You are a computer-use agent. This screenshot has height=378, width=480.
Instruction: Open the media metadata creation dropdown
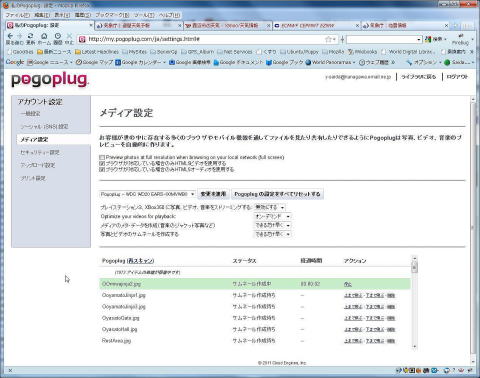pyautogui.click(x=272, y=225)
